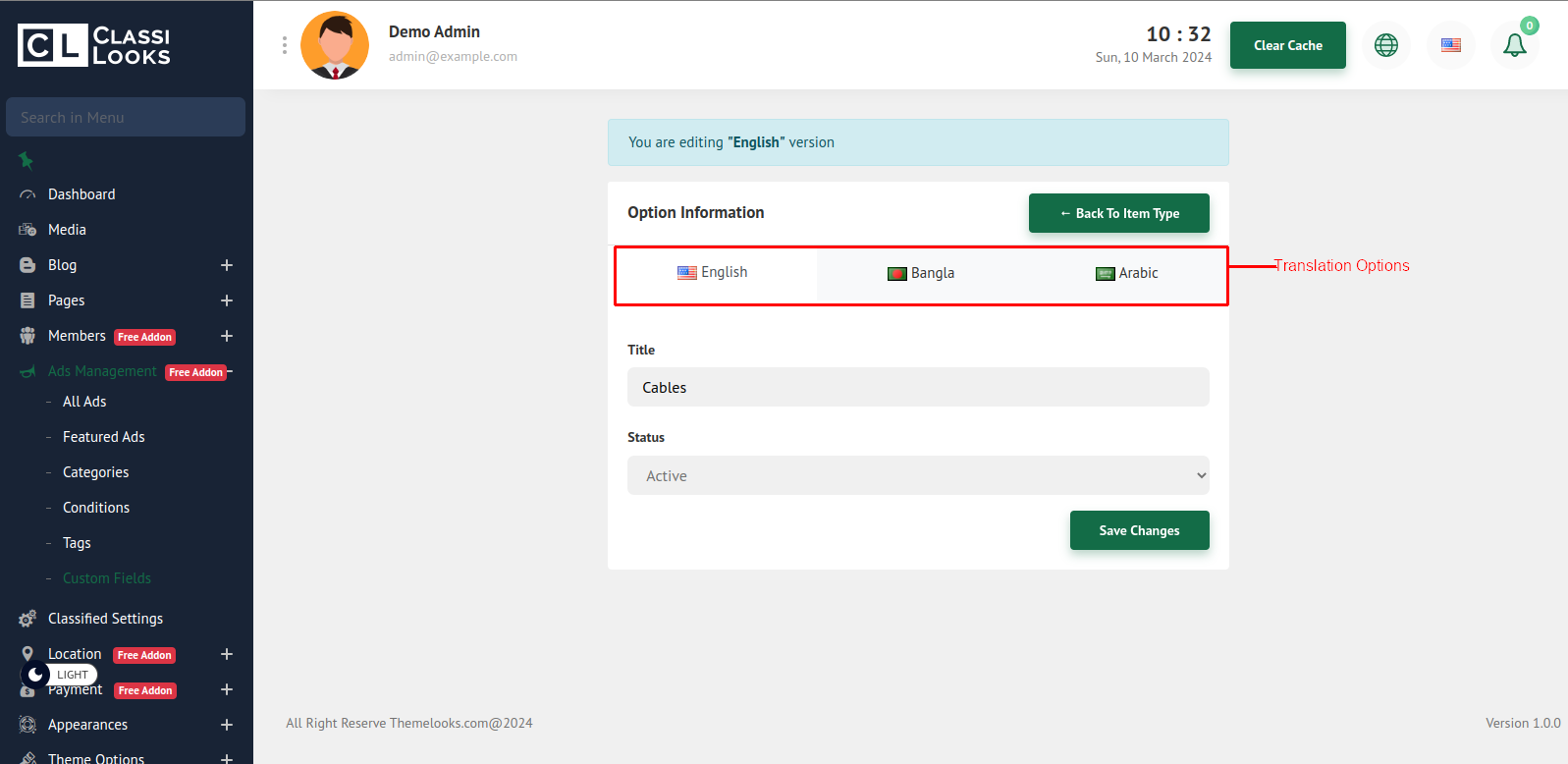
Task: Open Dashboard from the sidebar
Action: pos(81,194)
